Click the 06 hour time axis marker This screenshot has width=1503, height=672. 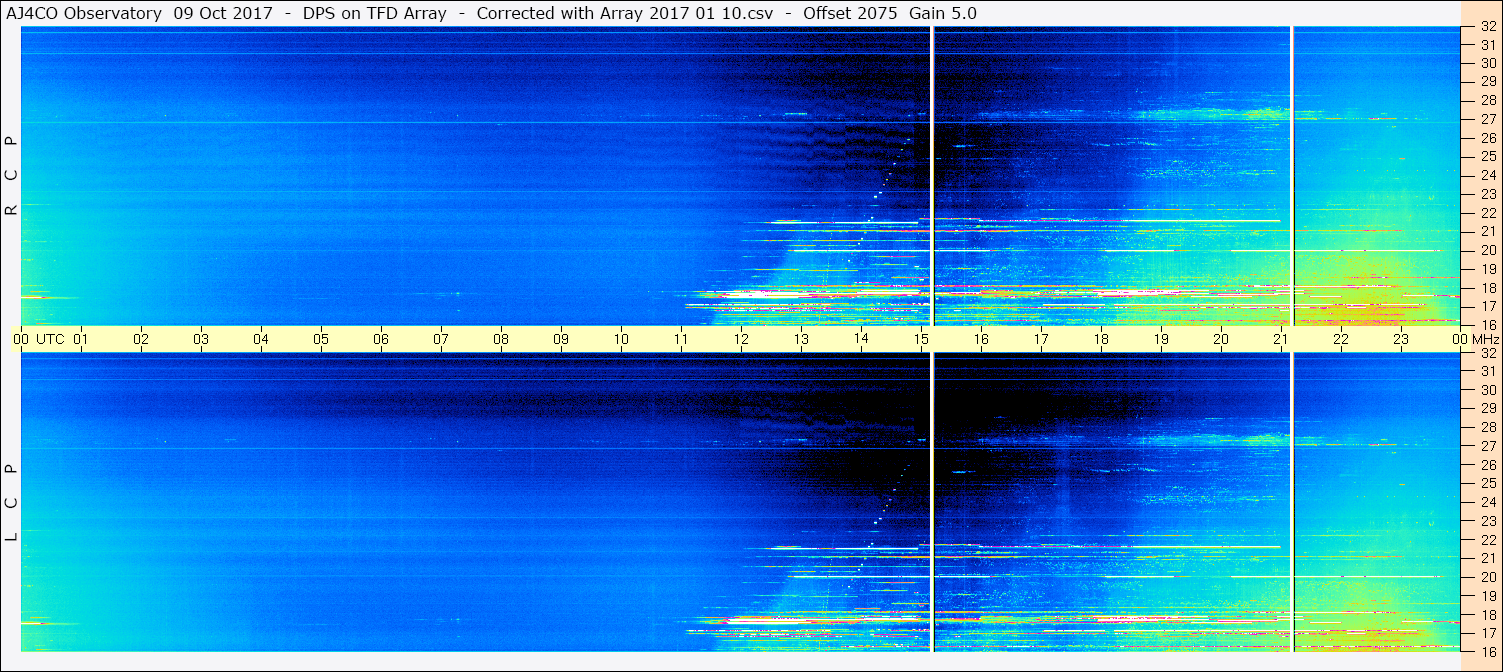[381, 340]
